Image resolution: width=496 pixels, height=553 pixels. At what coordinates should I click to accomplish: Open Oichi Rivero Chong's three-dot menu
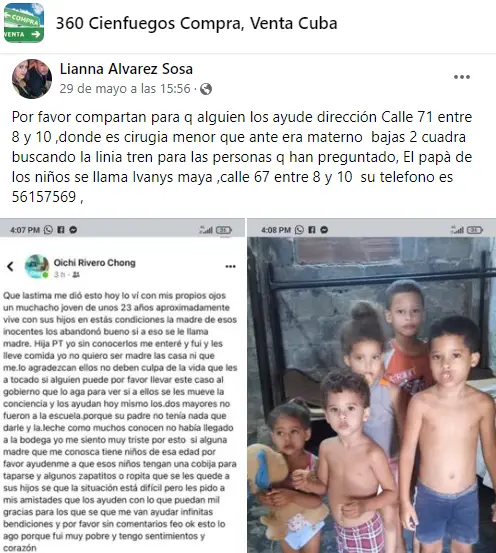pos(230,266)
